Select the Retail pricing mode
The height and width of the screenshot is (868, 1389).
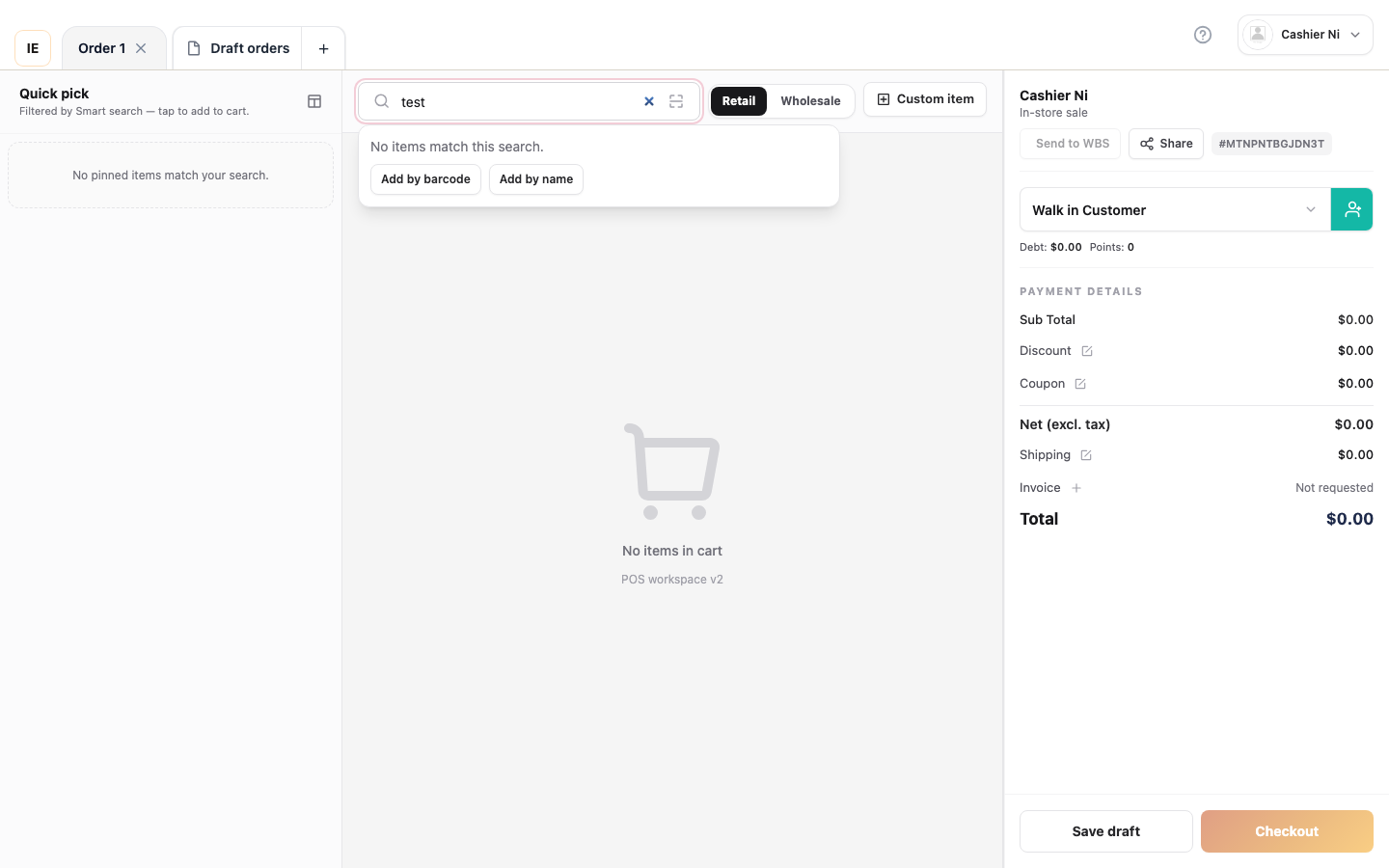[739, 101]
